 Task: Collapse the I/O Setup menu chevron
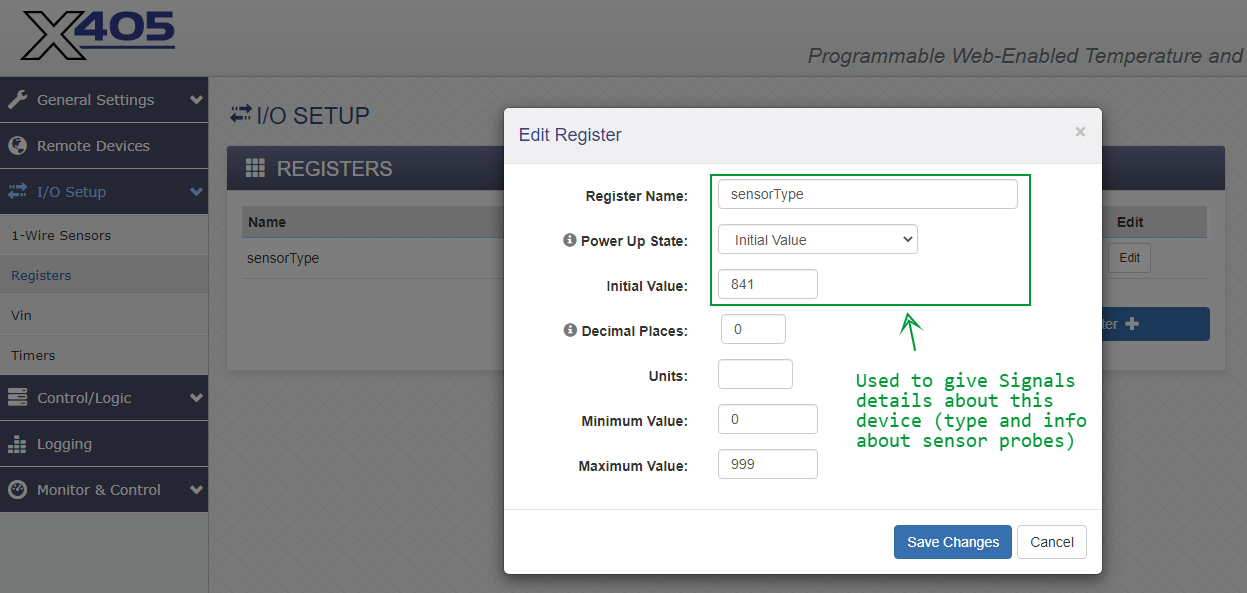196,192
